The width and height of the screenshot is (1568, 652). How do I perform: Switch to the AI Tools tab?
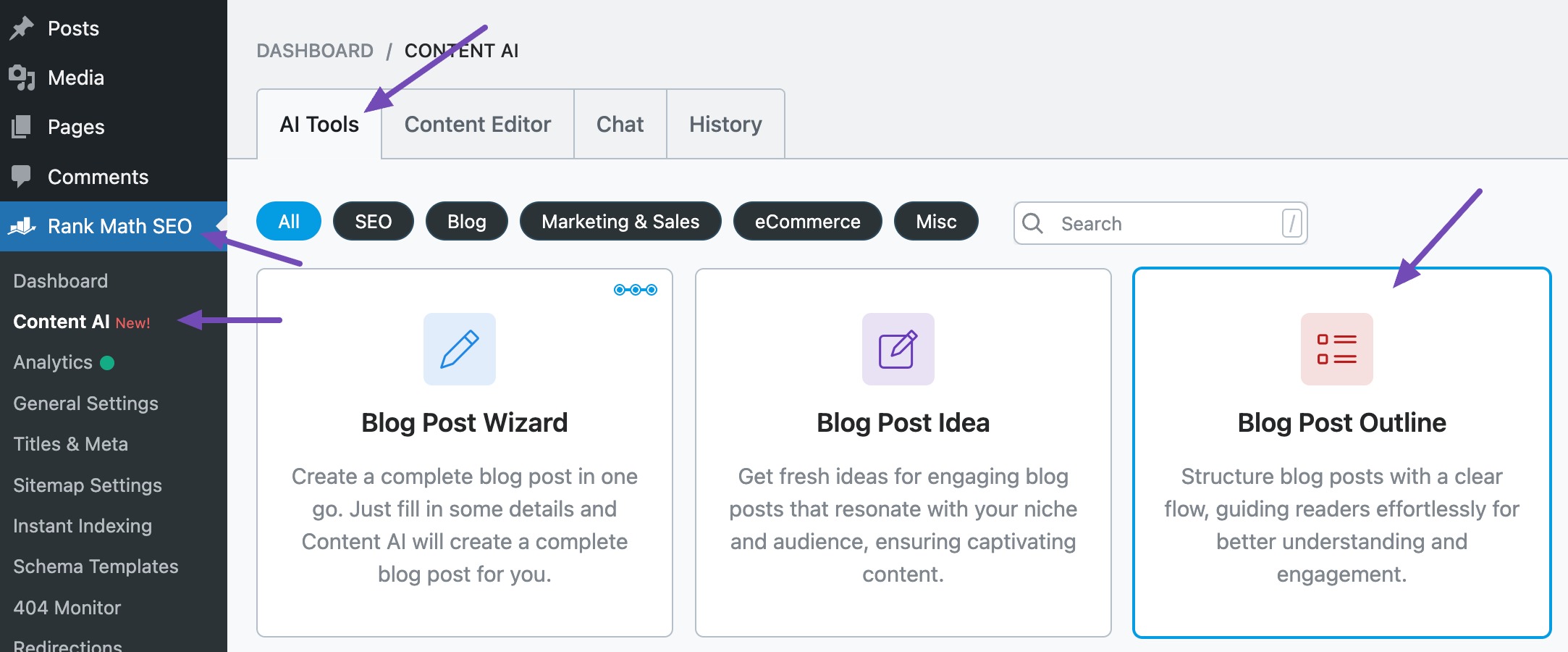point(319,124)
